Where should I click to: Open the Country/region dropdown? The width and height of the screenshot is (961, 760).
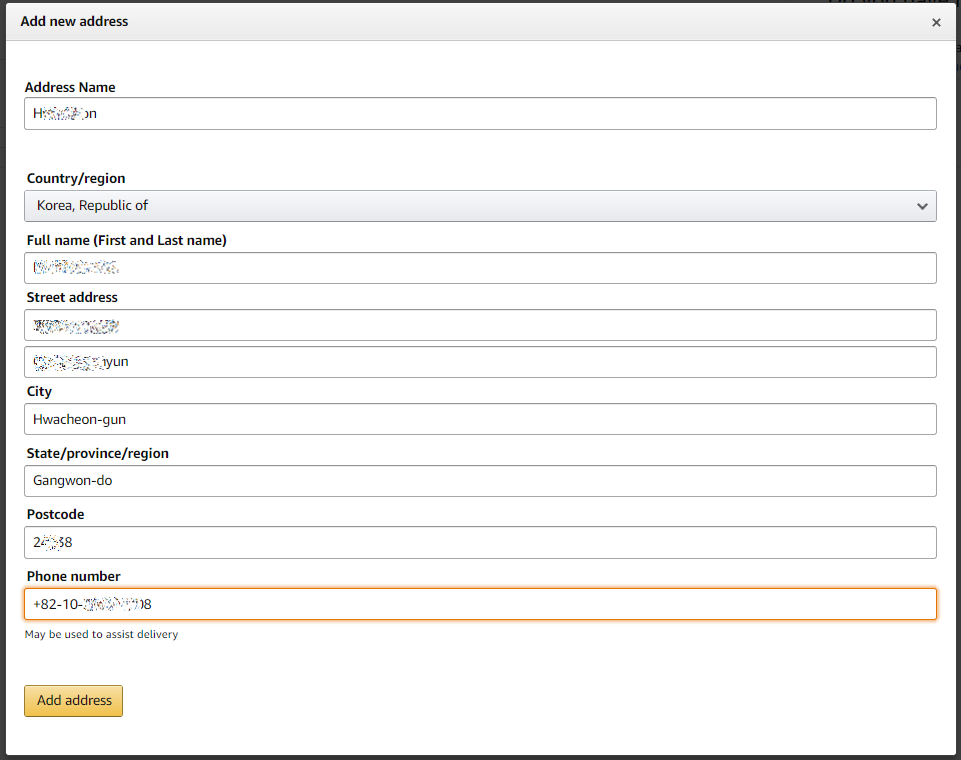(480, 206)
